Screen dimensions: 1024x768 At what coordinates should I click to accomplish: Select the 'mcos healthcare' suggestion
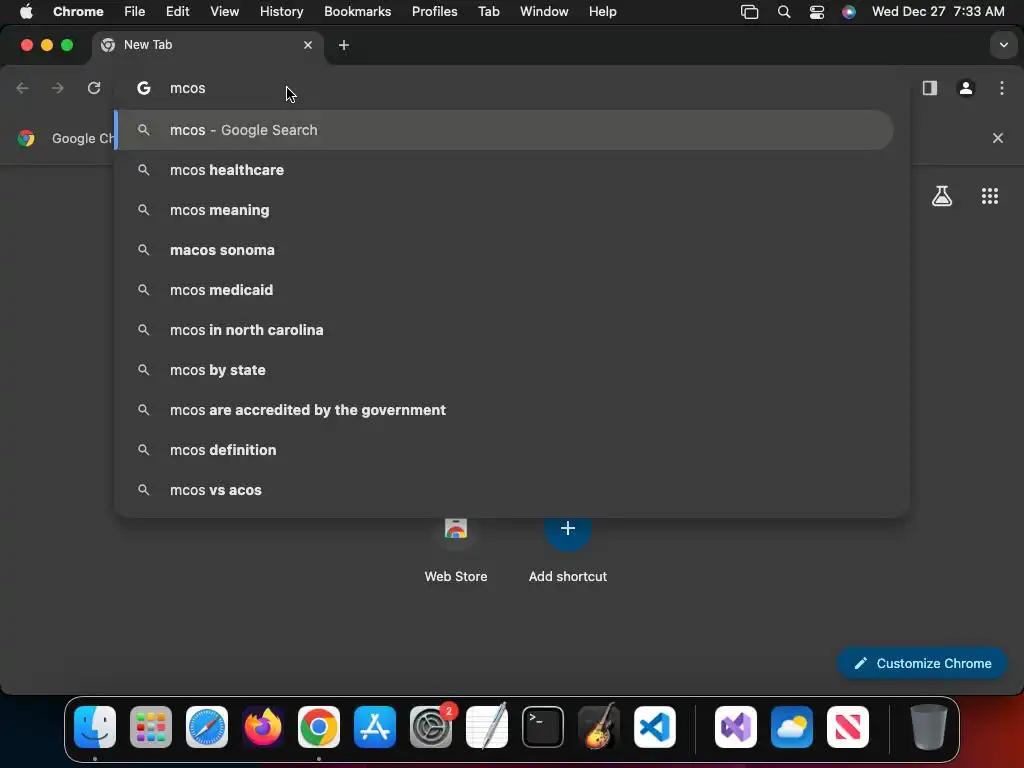point(504,170)
